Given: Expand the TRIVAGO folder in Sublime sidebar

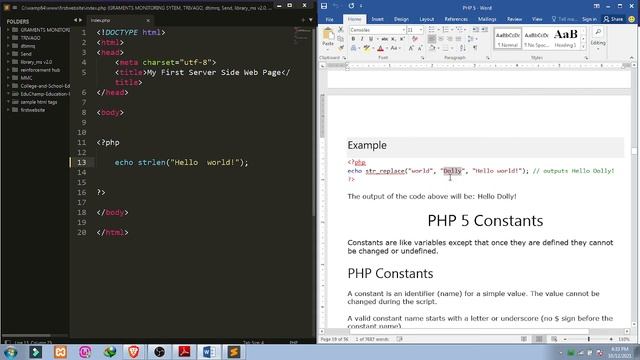Looking at the screenshot, I should 8,38.
